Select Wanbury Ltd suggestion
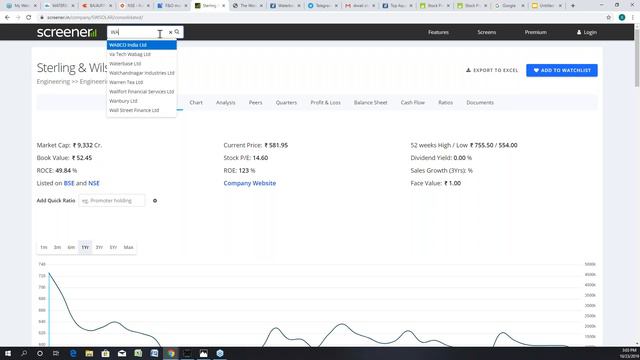Viewport: 640px width, 360px height. [142, 101]
